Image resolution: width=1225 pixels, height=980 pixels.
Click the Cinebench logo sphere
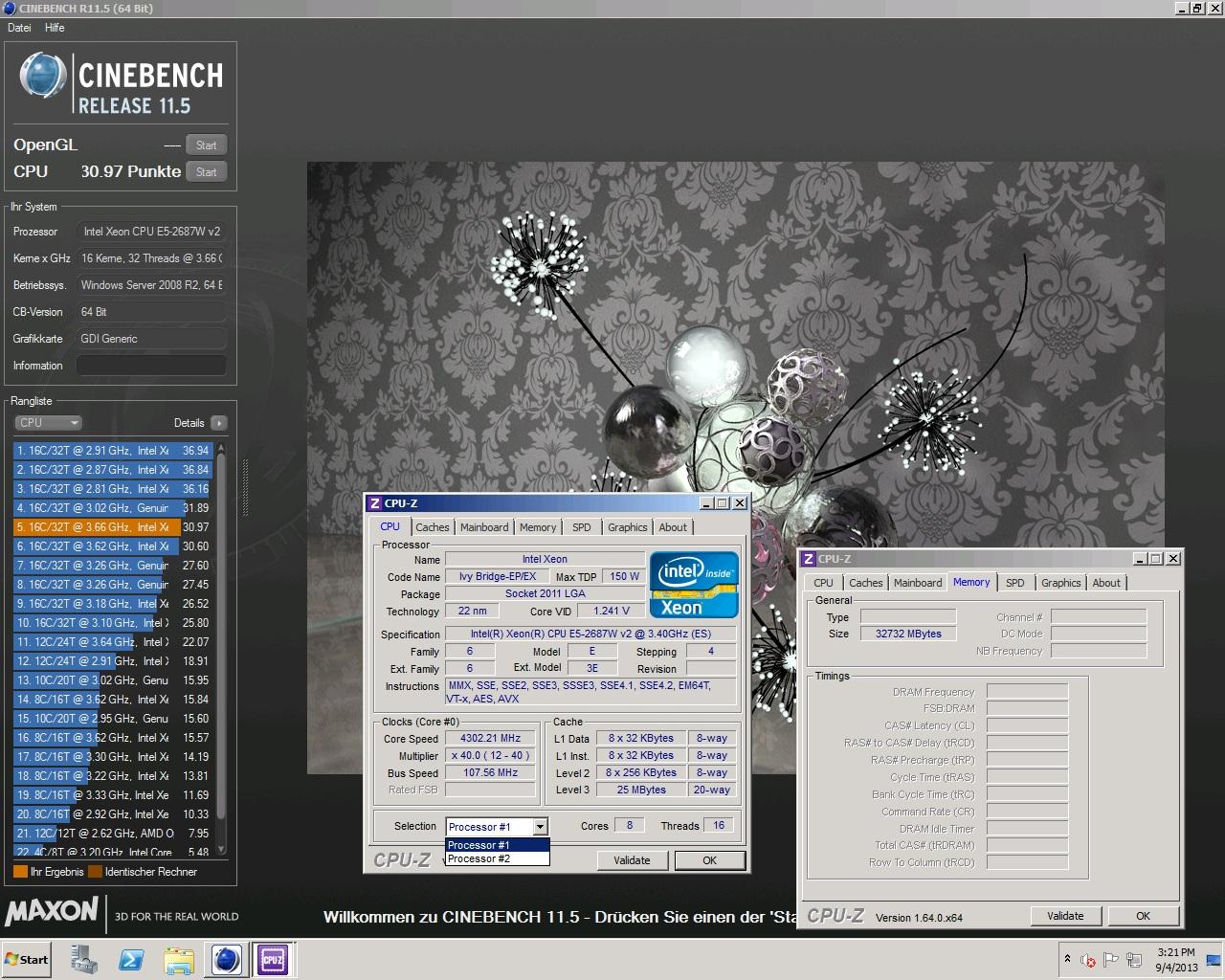click(43, 76)
